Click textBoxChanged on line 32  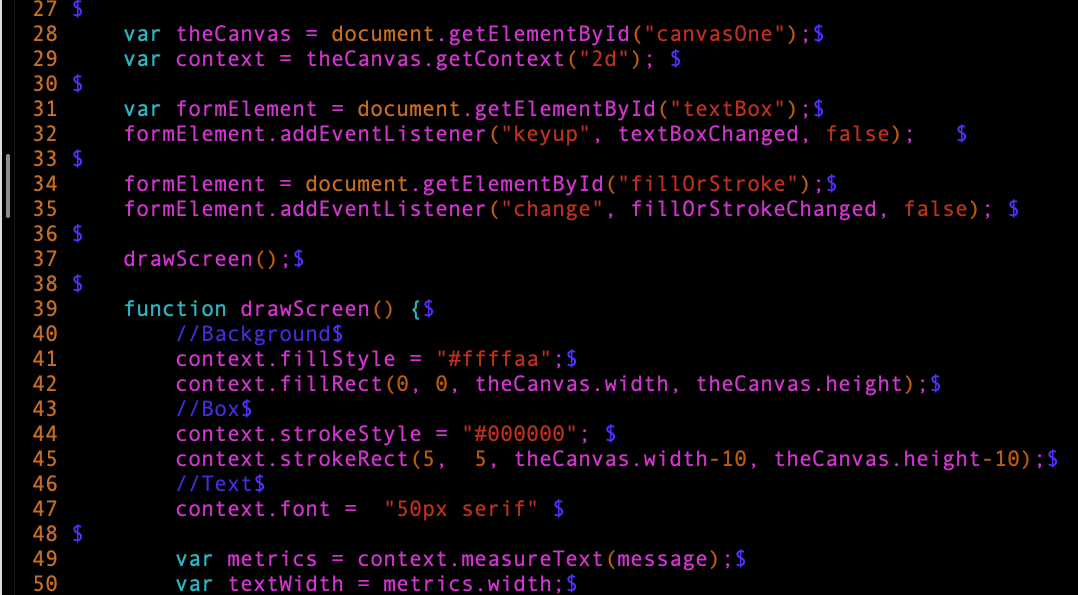(x=709, y=134)
